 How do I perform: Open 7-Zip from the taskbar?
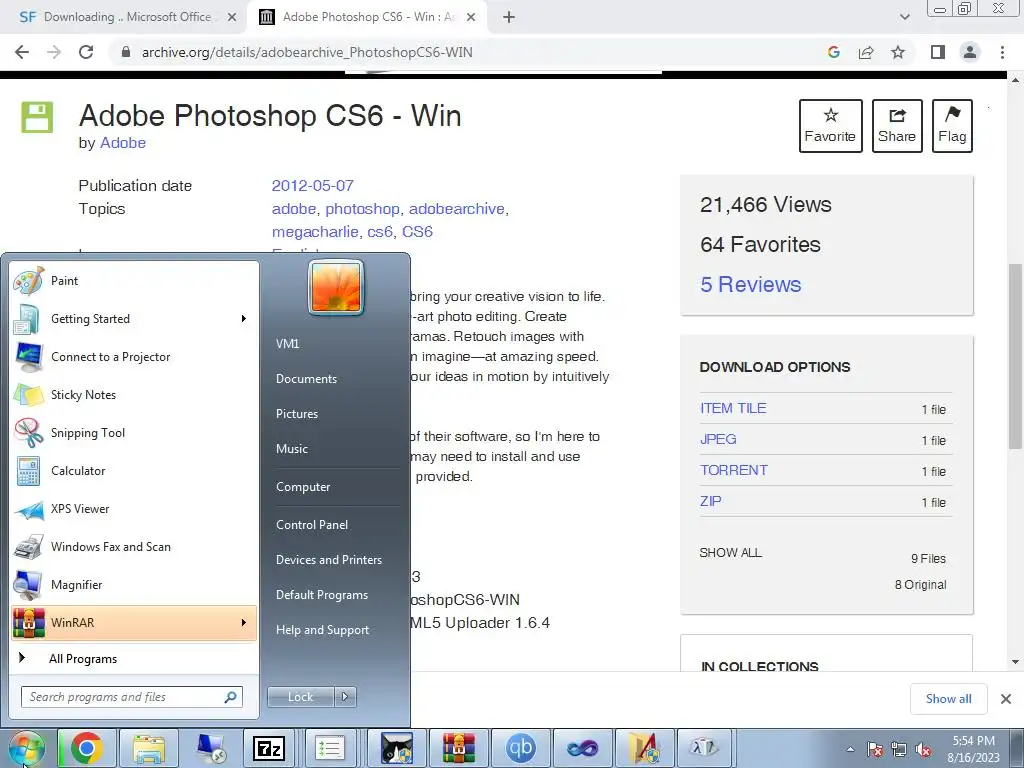pos(268,748)
